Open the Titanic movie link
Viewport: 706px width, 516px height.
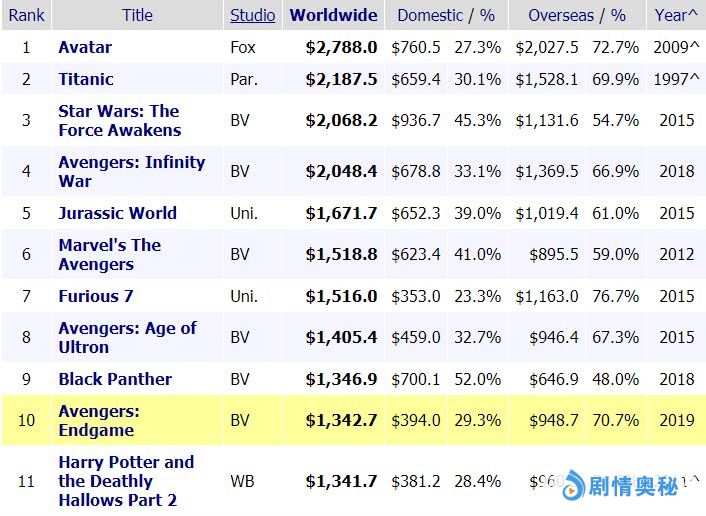click(x=86, y=79)
